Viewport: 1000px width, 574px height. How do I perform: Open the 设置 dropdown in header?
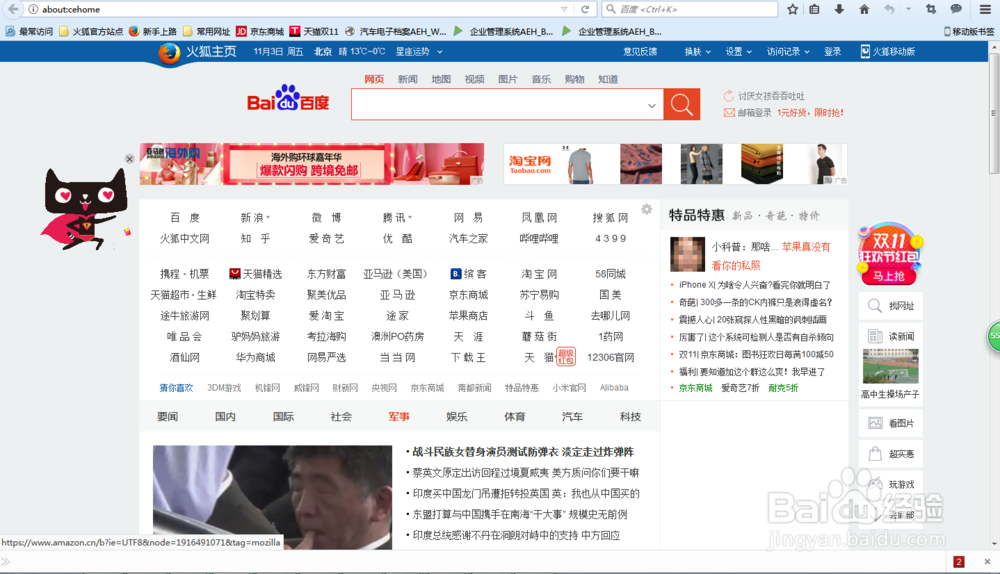(x=739, y=52)
